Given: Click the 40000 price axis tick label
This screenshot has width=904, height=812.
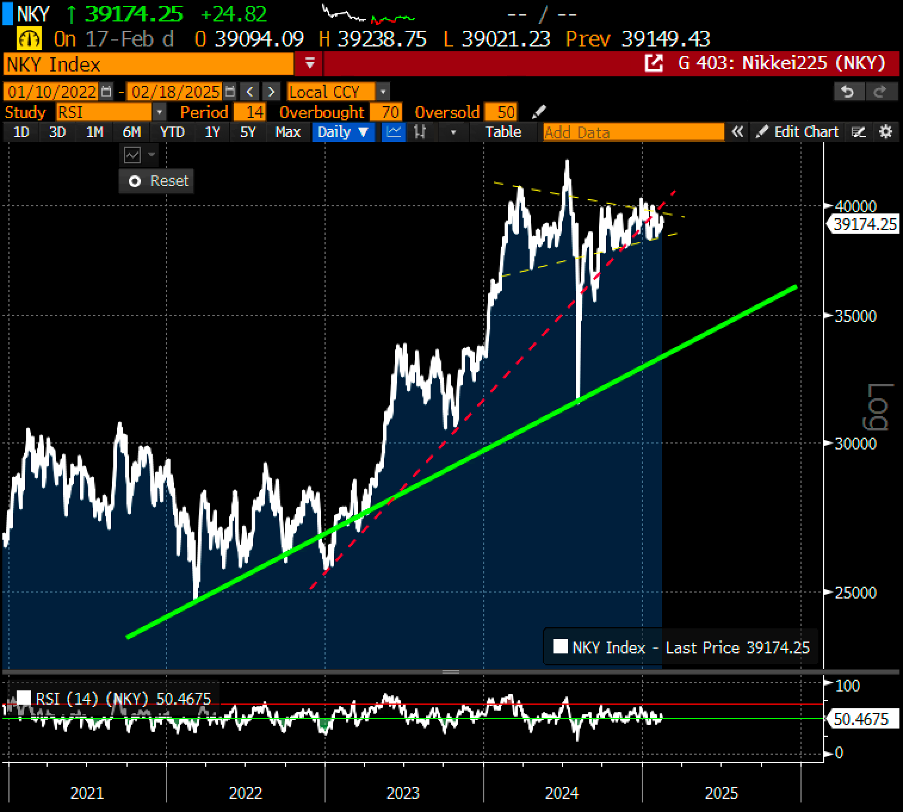Looking at the screenshot, I should tap(856, 206).
